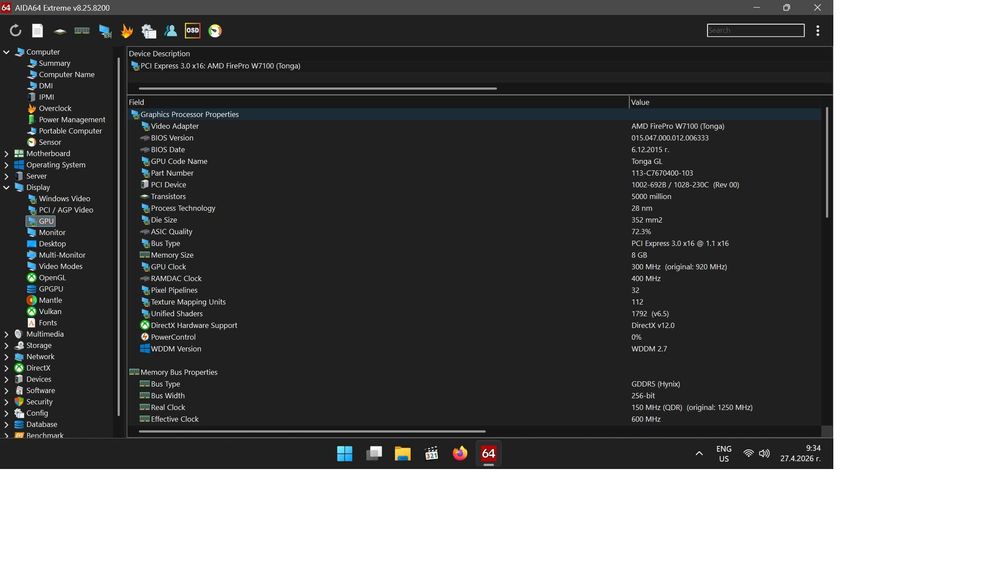Open Firefox from the taskbar
Viewport: 1000px width, 563px height.
pyautogui.click(x=460, y=453)
